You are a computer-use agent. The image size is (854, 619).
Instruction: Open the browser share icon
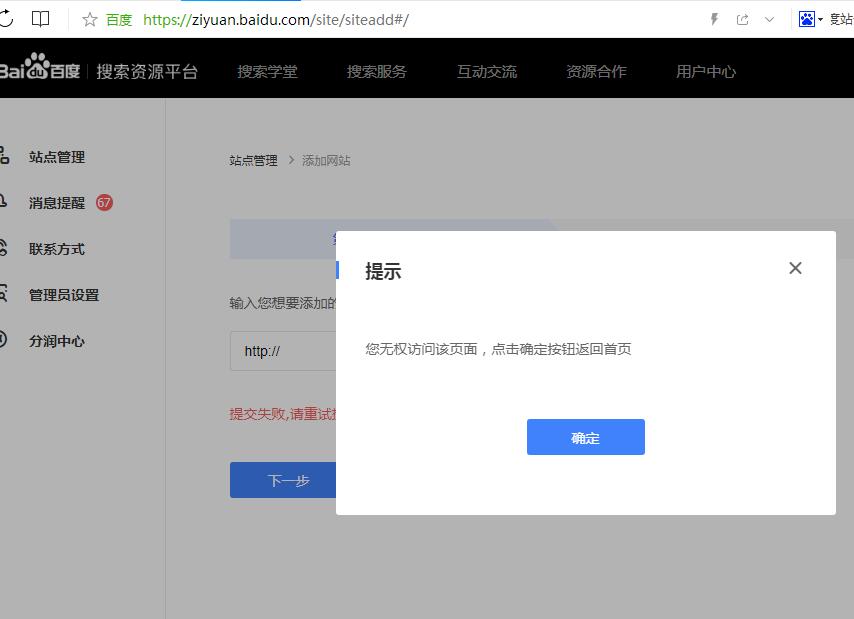pos(742,18)
